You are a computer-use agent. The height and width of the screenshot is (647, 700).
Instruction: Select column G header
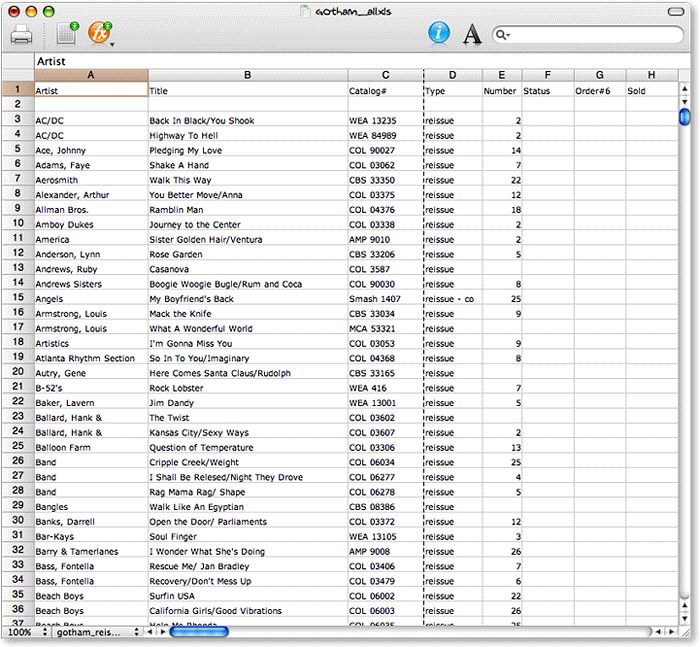pos(600,75)
